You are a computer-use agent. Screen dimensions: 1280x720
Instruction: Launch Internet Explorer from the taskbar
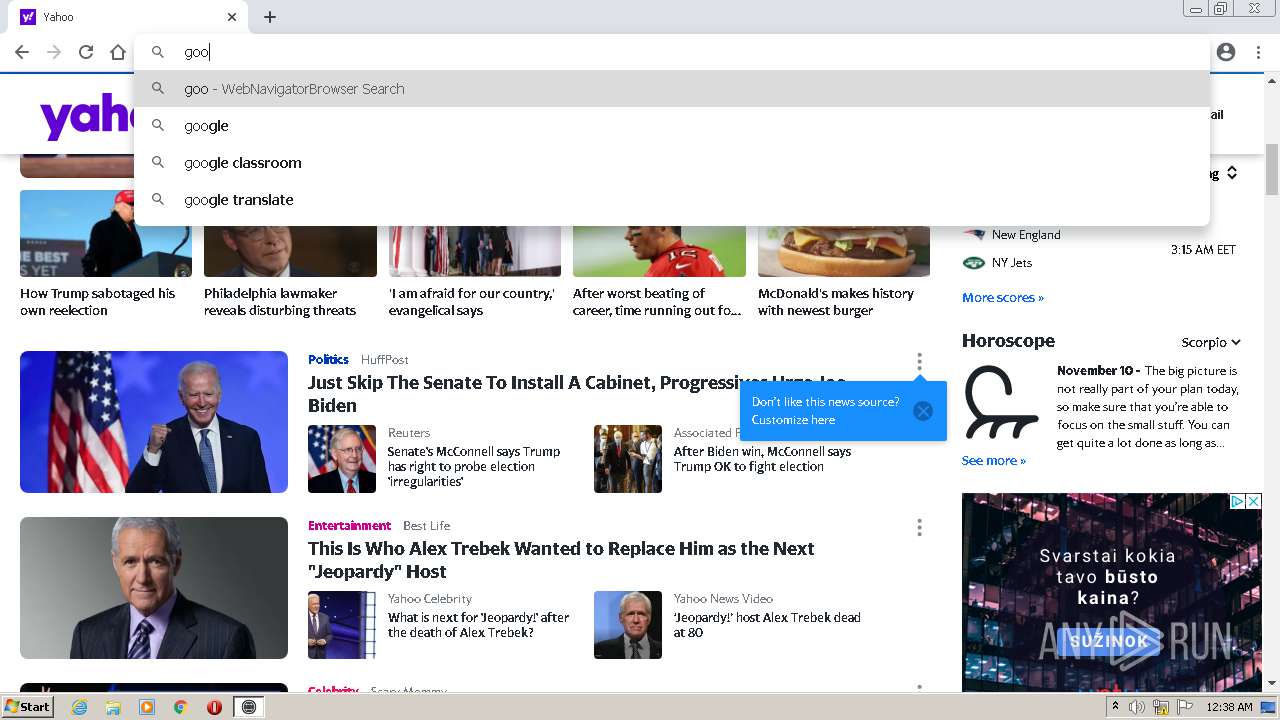(79, 707)
